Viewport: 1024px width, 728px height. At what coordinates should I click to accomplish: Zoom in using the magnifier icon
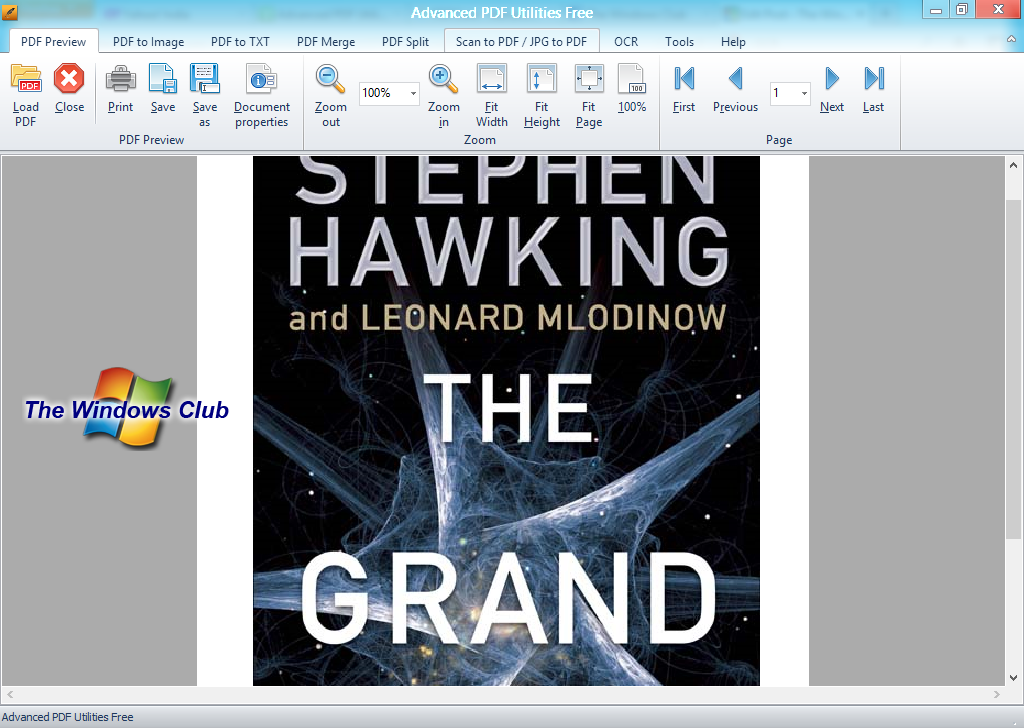coord(443,80)
